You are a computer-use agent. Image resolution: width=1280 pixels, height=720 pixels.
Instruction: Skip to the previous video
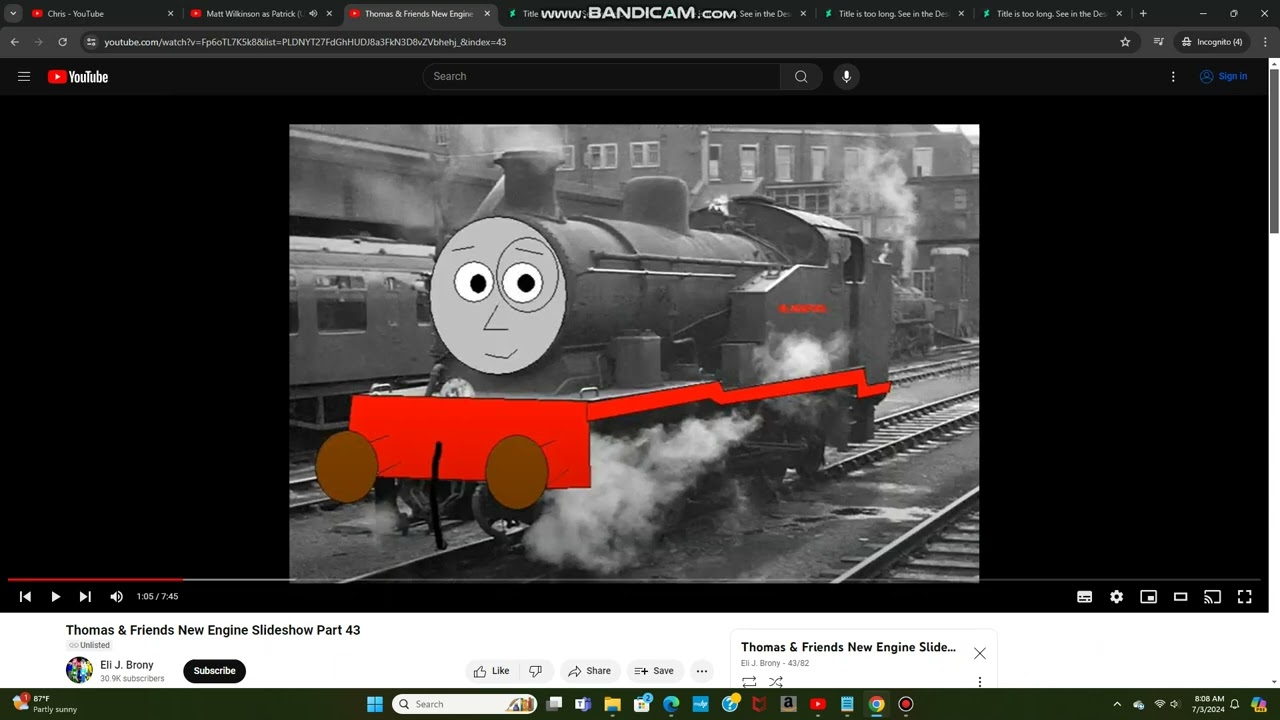pyautogui.click(x=25, y=596)
